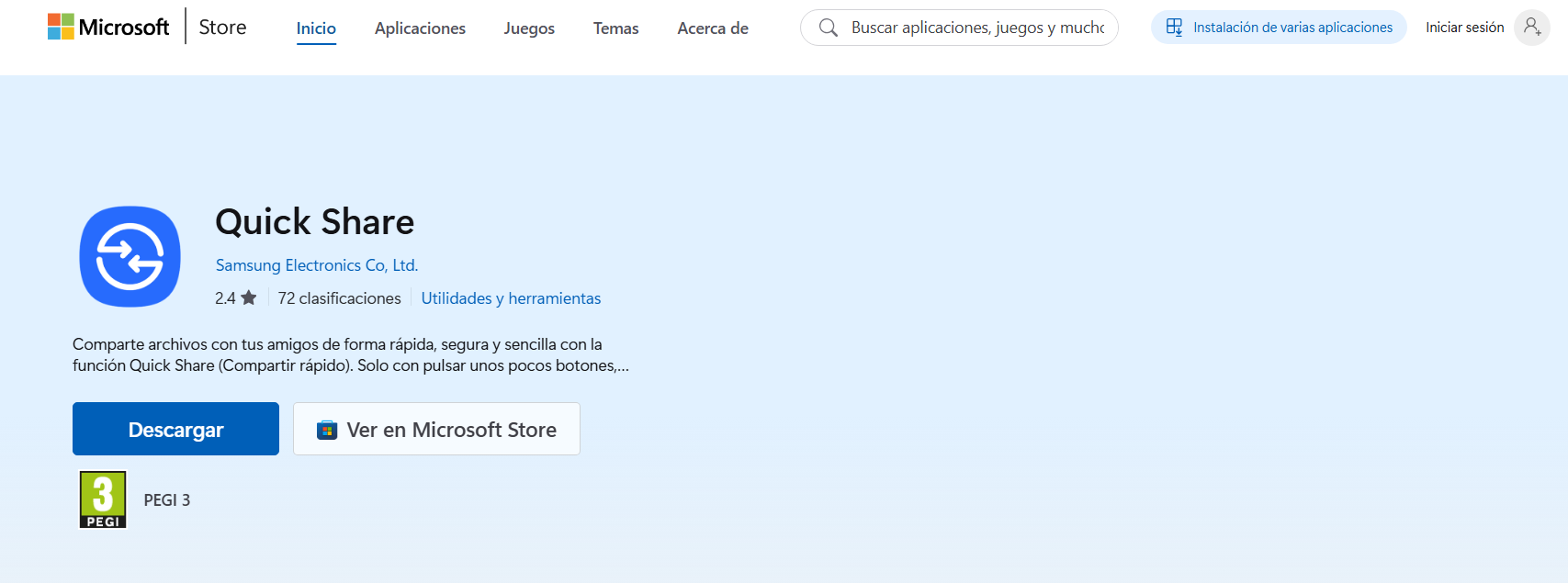
Task: Click the PEGI 3 label text
Action: pyautogui.click(x=167, y=500)
